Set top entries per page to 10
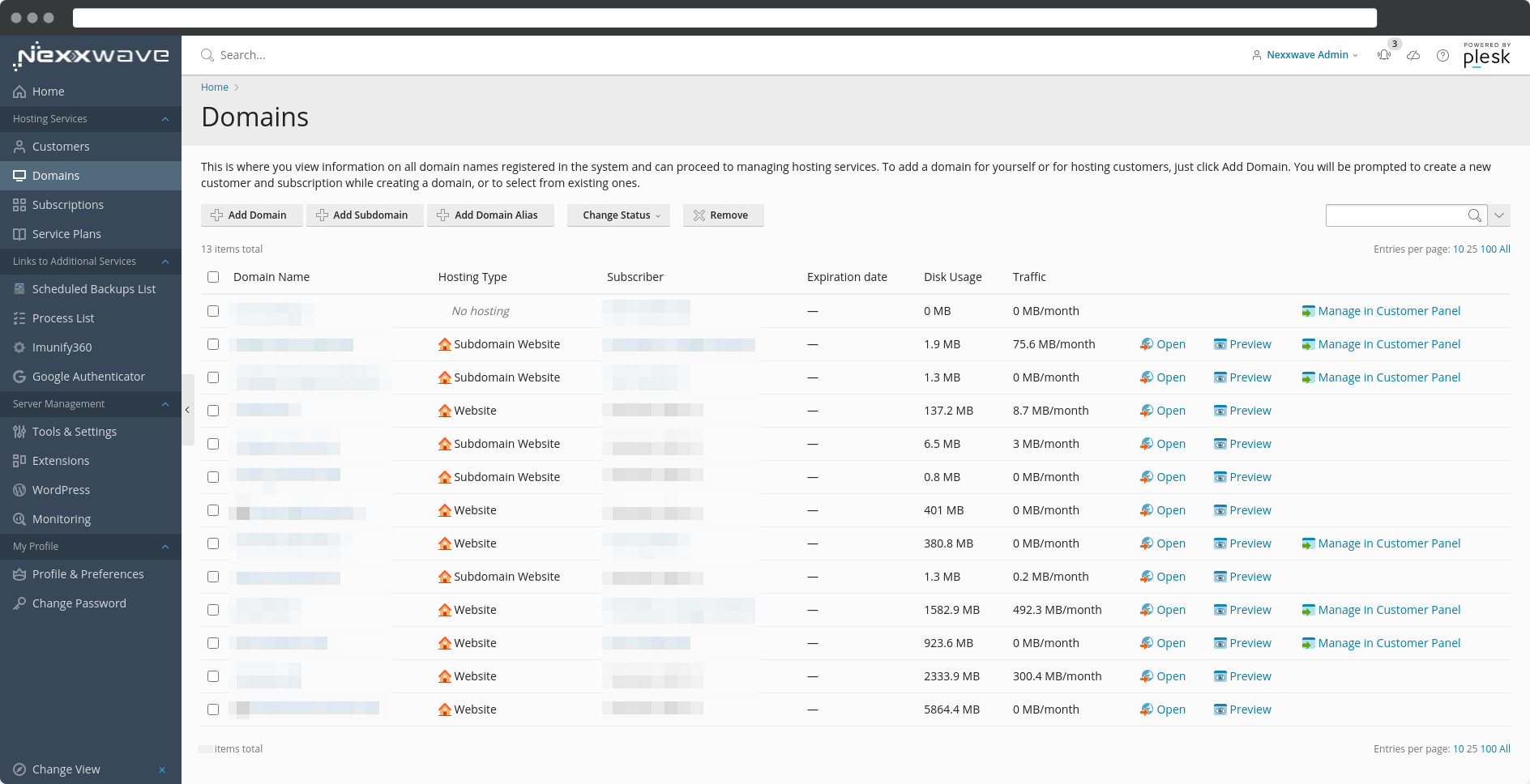1530x784 pixels. click(1458, 249)
